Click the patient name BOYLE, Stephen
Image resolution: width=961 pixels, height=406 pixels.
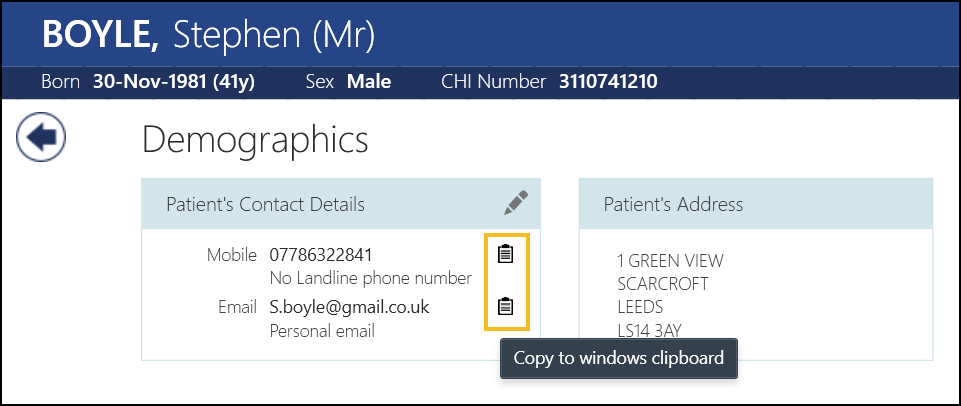208,35
